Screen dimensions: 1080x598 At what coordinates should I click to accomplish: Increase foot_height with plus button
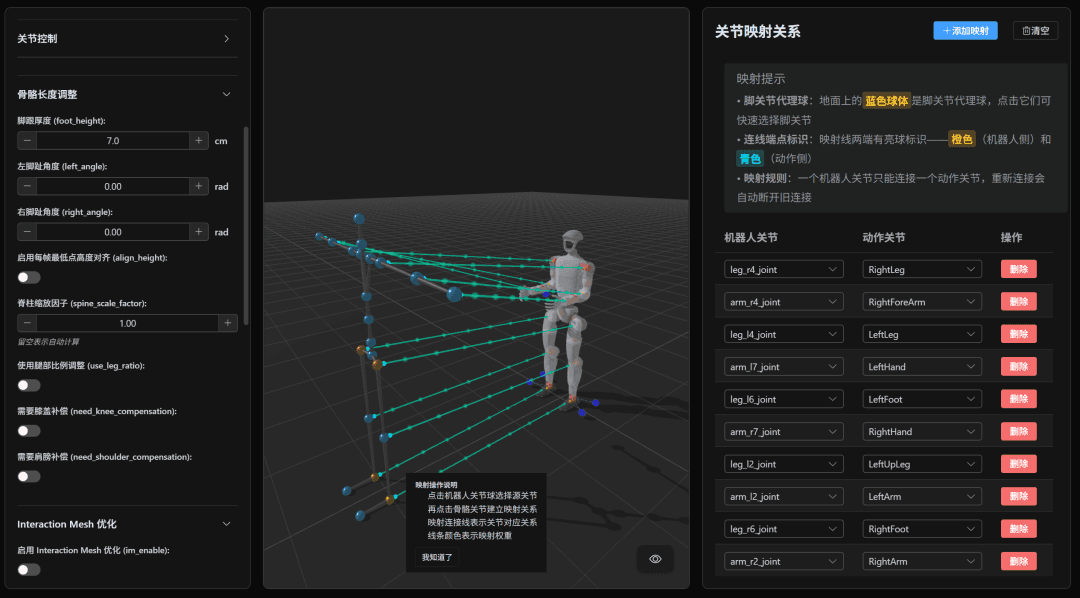click(x=199, y=141)
